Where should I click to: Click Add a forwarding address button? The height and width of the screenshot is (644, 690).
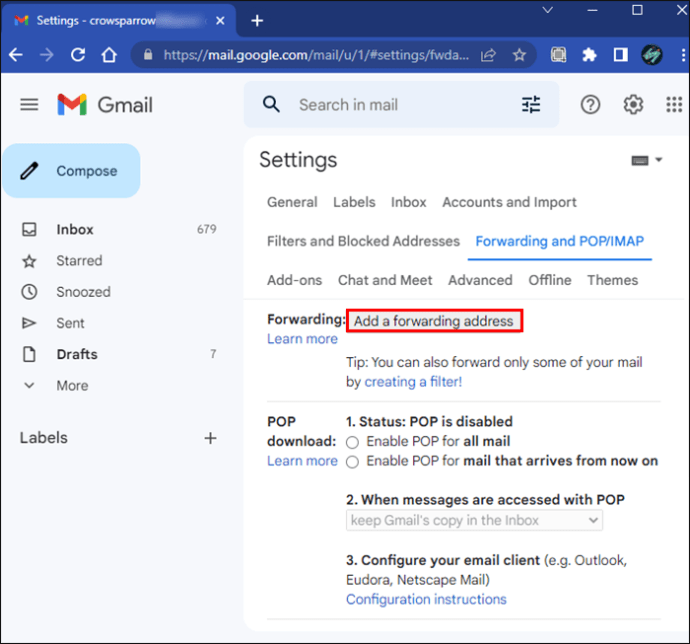point(434,321)
